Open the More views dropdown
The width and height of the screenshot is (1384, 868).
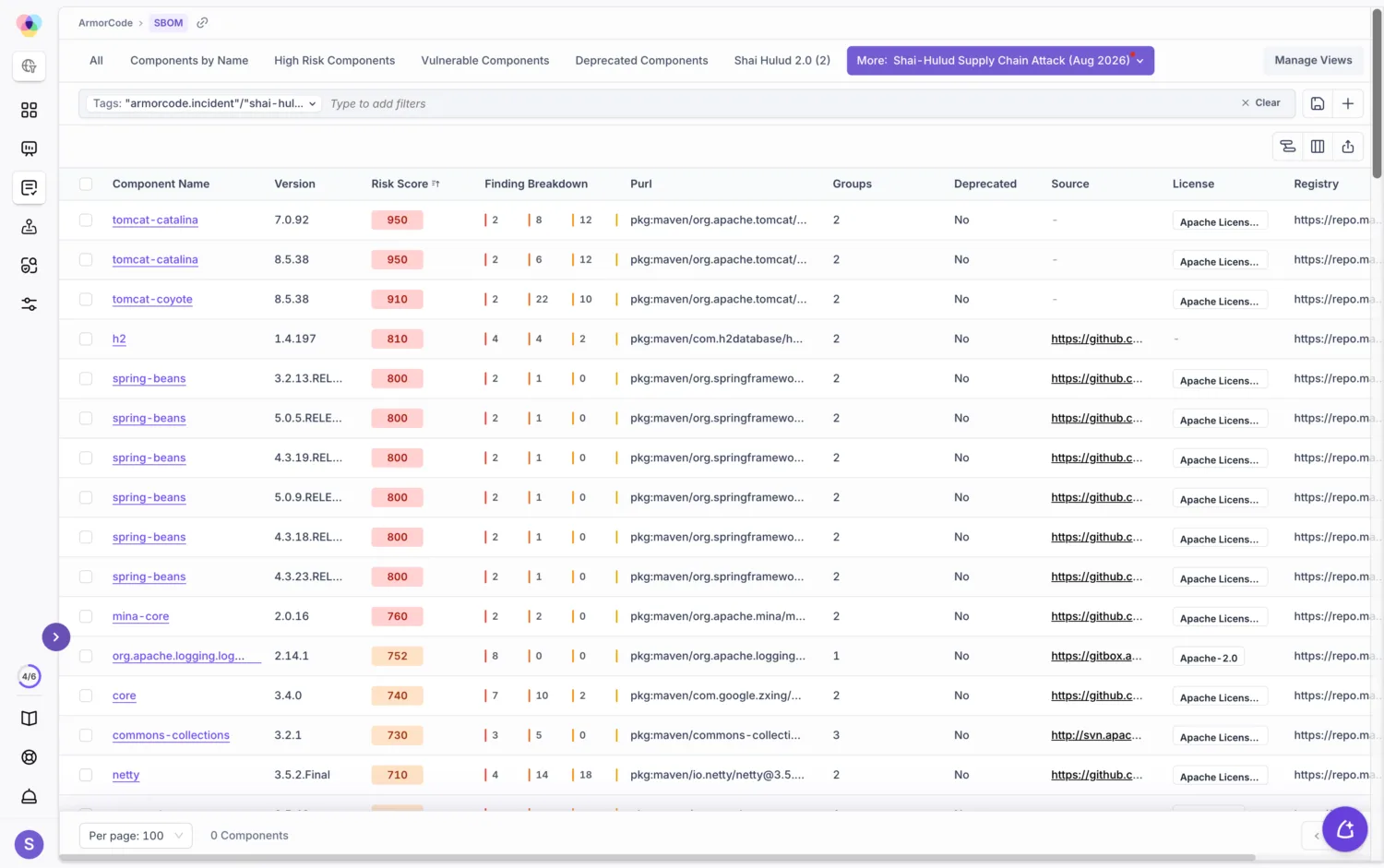pos(1000,61)
